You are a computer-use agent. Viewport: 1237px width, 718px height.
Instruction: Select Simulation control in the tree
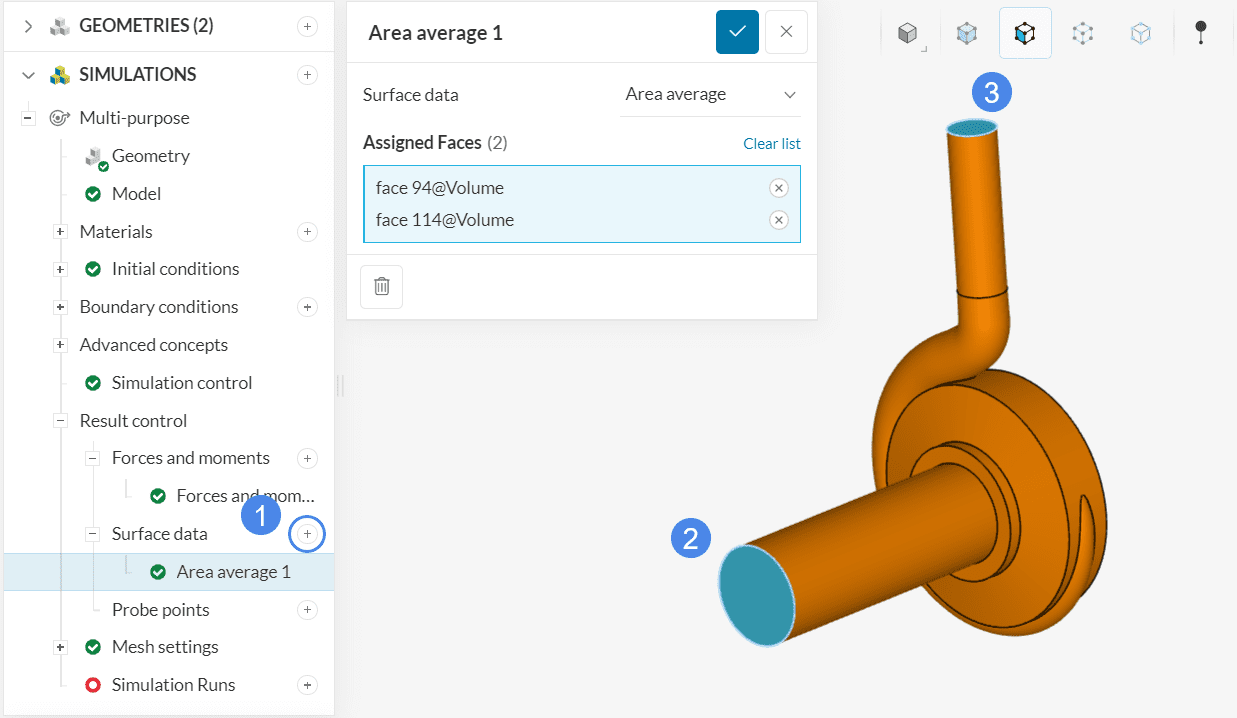coord(181,383)
